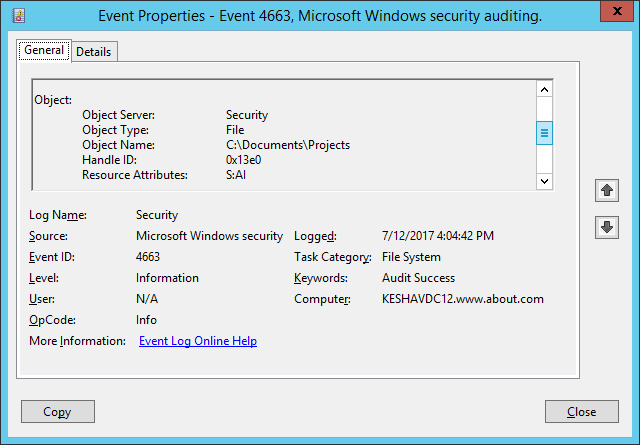Click the Source value Microsoft Windows security
Viewport: 640px width, 445px height.
click(x=209, y=236)
